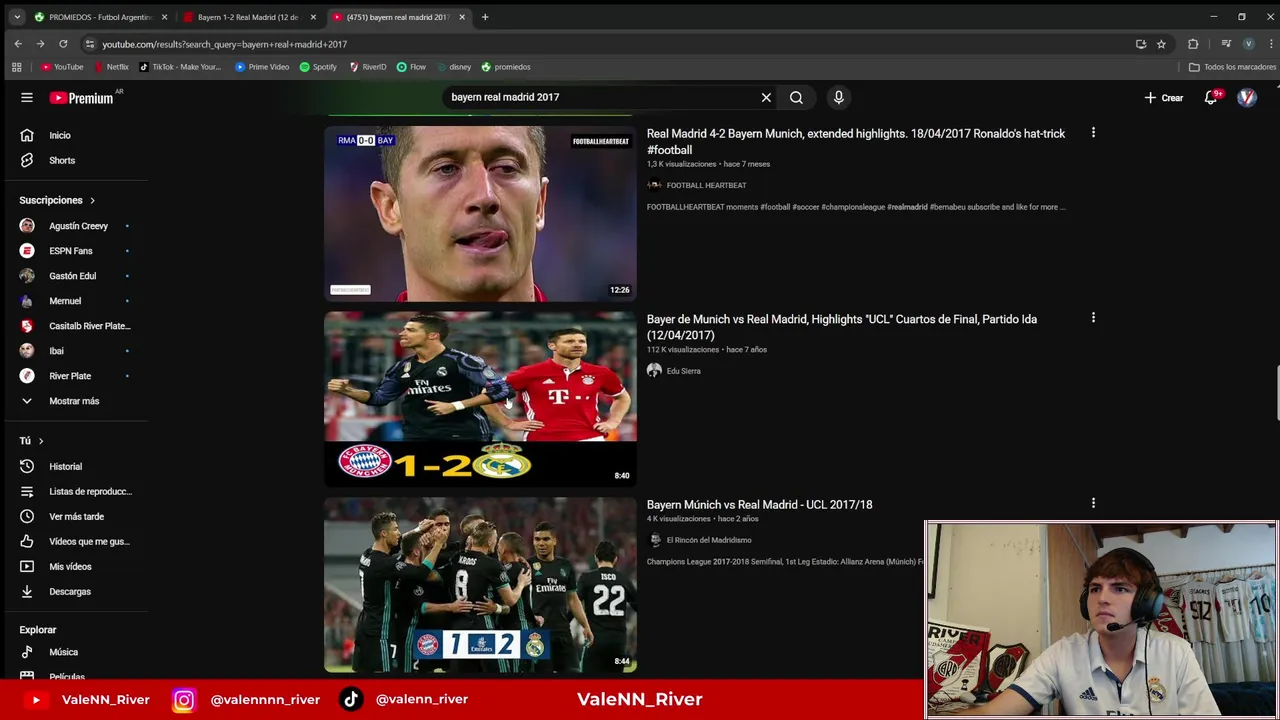Open the promiedos bookmark
The width and height of the screenshot is (1280, 720).
click(506, 67)
